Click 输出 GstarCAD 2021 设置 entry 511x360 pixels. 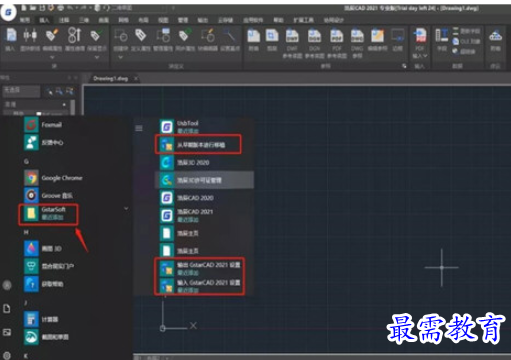[x=200, y=268]
